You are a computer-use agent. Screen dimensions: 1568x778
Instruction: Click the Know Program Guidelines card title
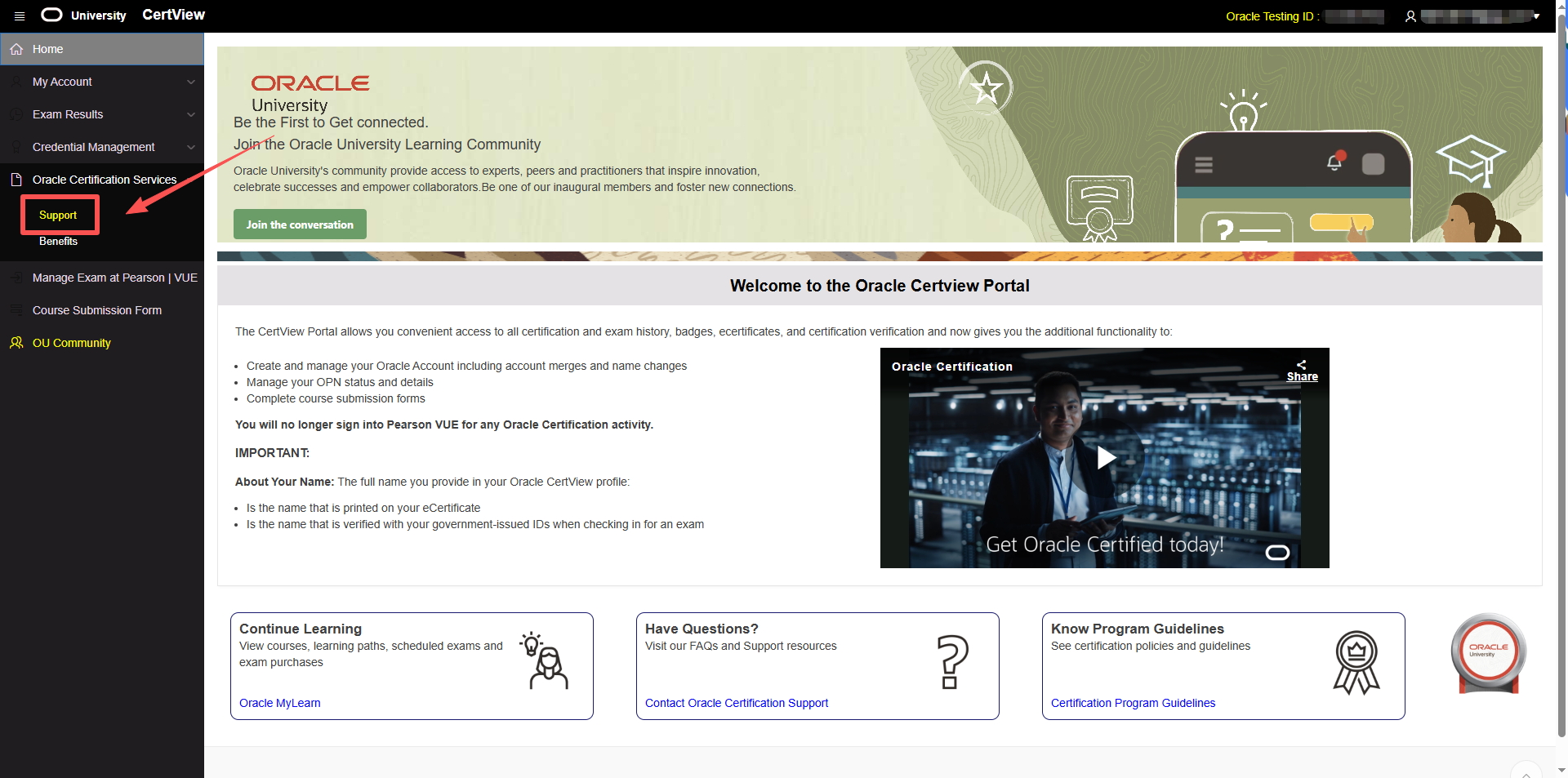(x=1138, y=629)
